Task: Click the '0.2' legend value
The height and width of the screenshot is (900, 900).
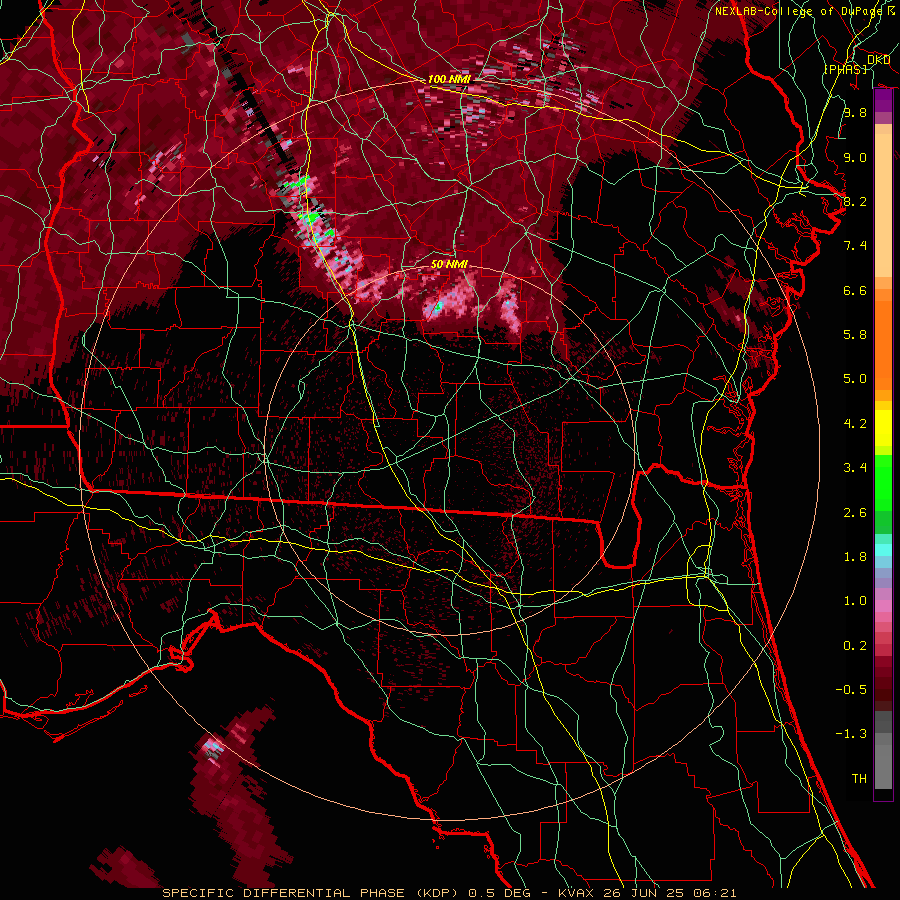Action: click(855, 646)
